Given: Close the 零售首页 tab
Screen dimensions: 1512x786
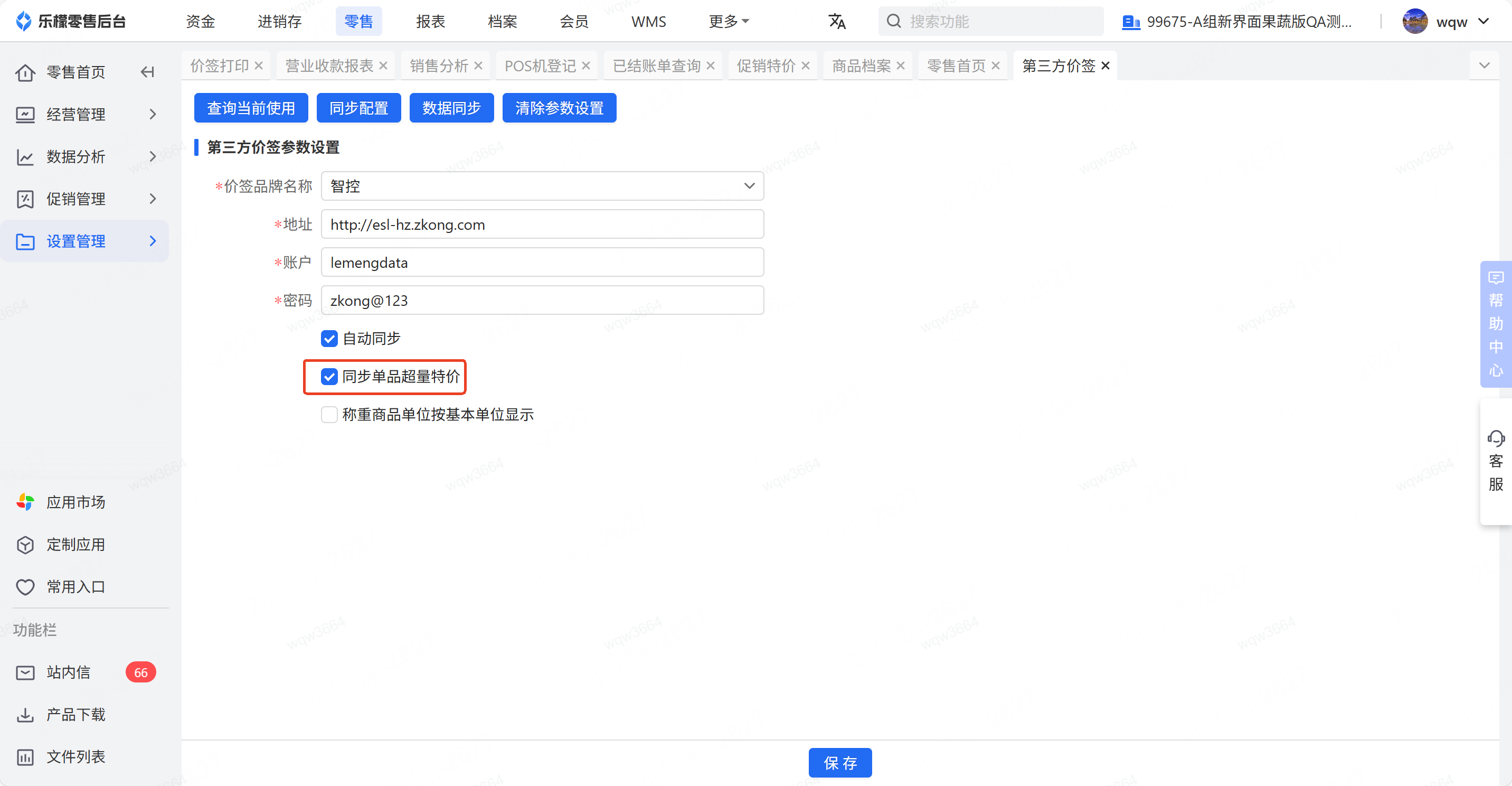Looking at the screenshot, I should click(996, 66).
